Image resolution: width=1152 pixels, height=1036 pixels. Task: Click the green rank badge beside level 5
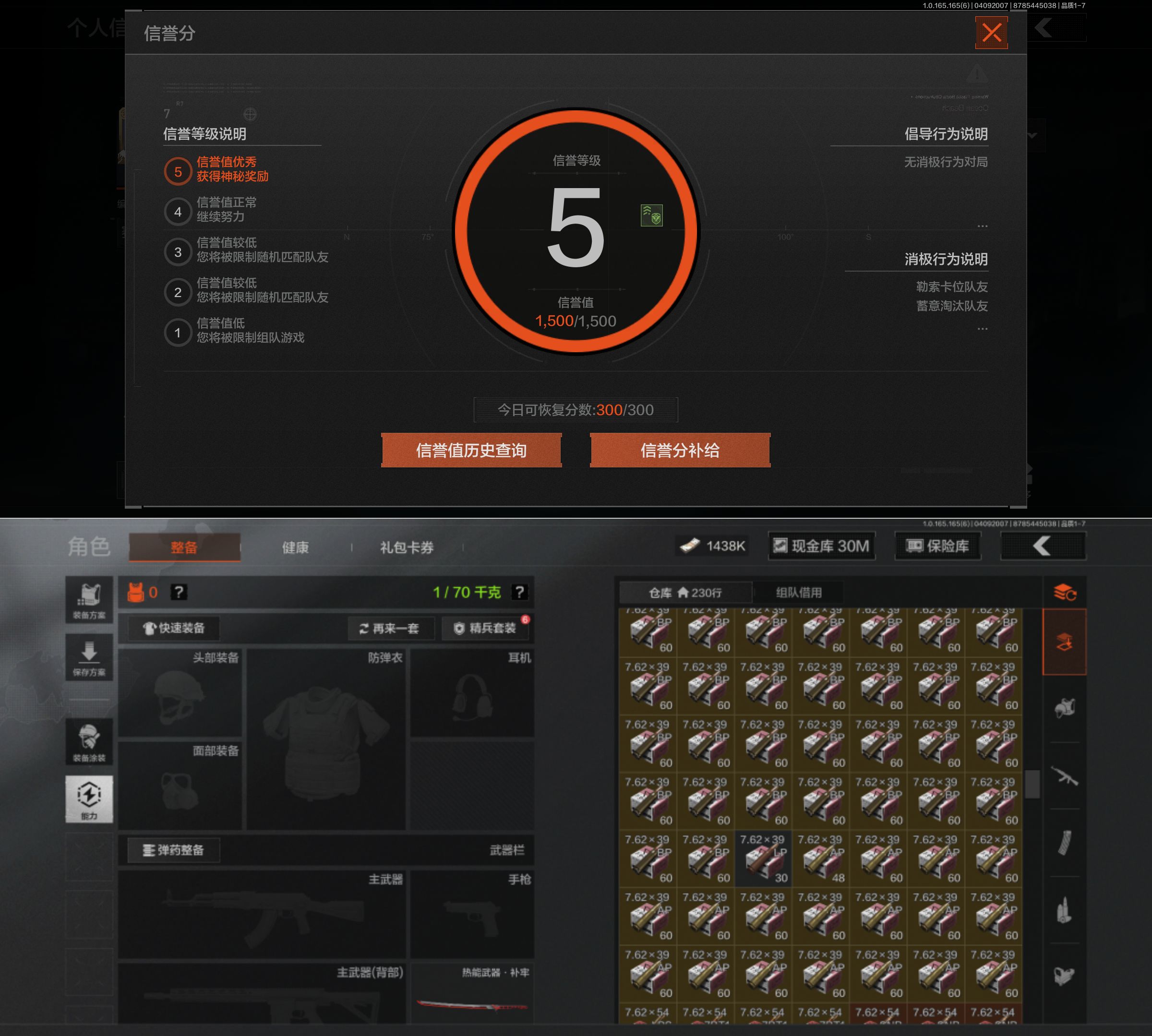[x=651, y=216]
